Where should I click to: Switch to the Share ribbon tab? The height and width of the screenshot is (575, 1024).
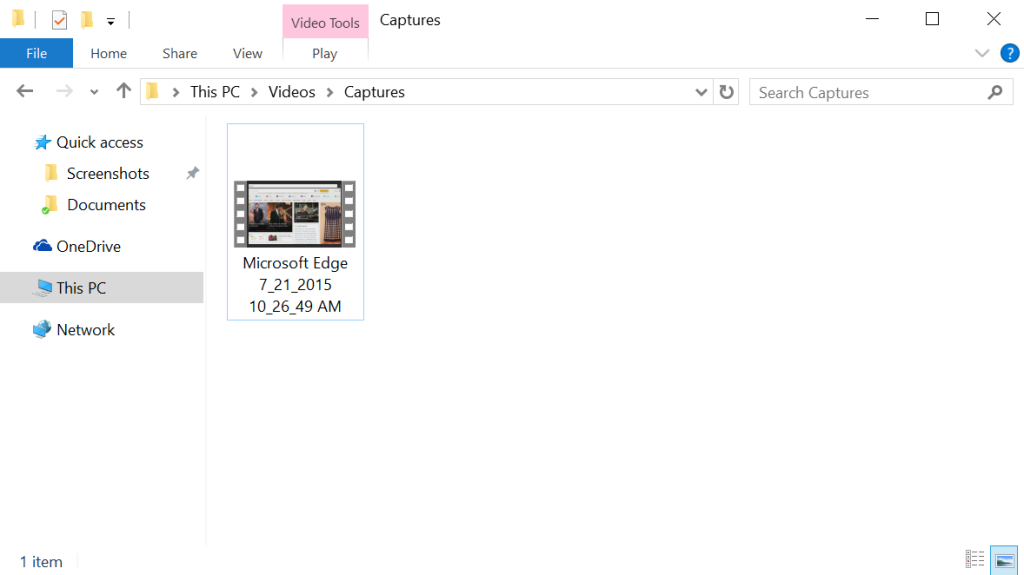pos(180,53)
